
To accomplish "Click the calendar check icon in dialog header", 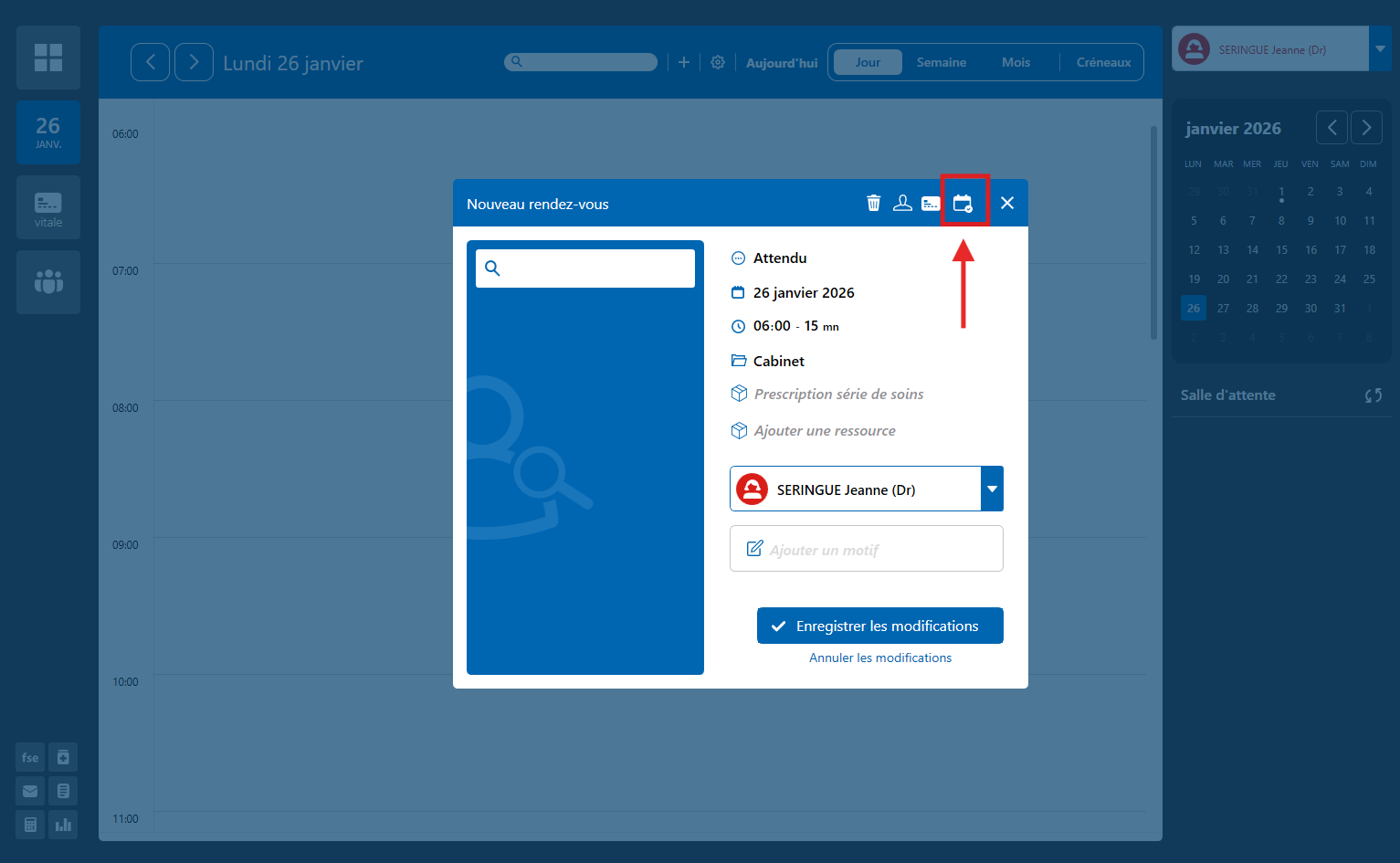I will tap(963, 203).
